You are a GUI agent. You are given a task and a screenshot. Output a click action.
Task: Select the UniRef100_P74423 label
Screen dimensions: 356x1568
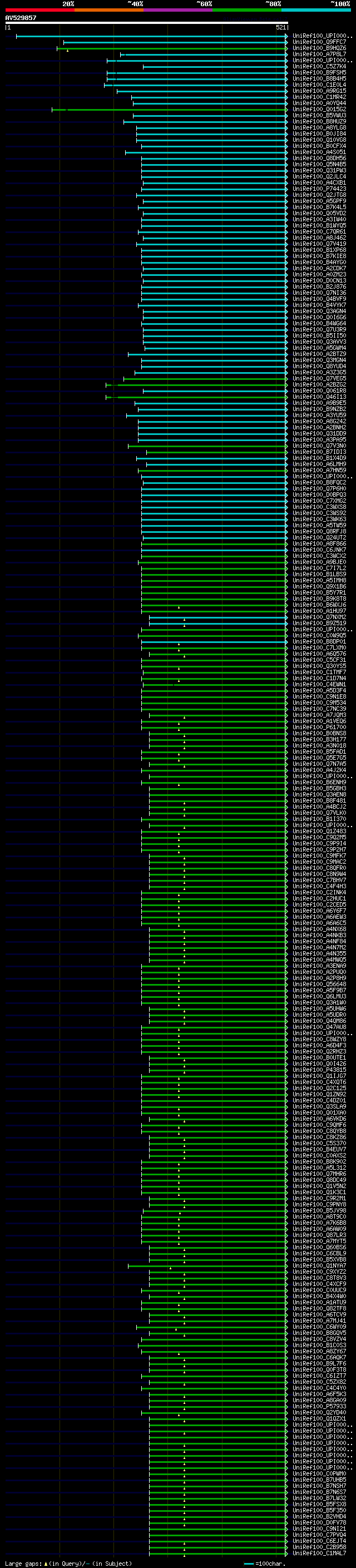(x=319, y=189)
